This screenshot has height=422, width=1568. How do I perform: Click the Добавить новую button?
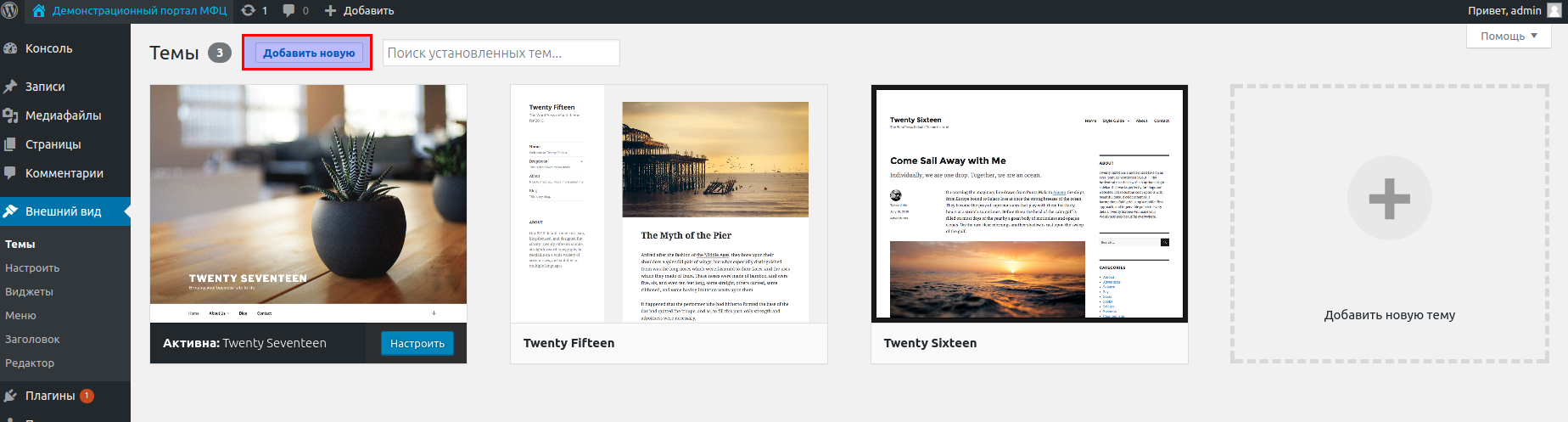[x=309, y=53]
